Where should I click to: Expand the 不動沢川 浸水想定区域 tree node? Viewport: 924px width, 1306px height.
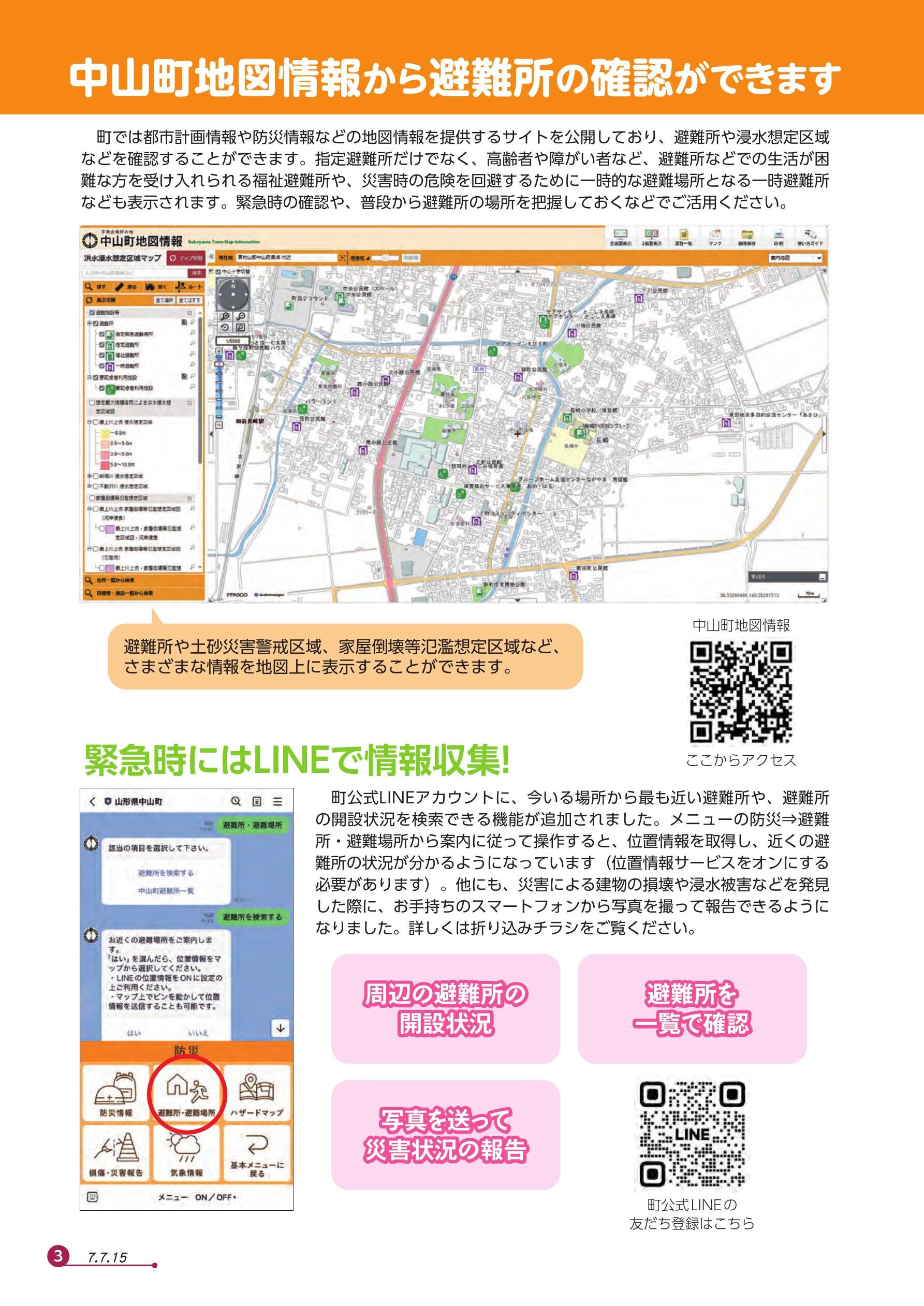click(90, 487)
